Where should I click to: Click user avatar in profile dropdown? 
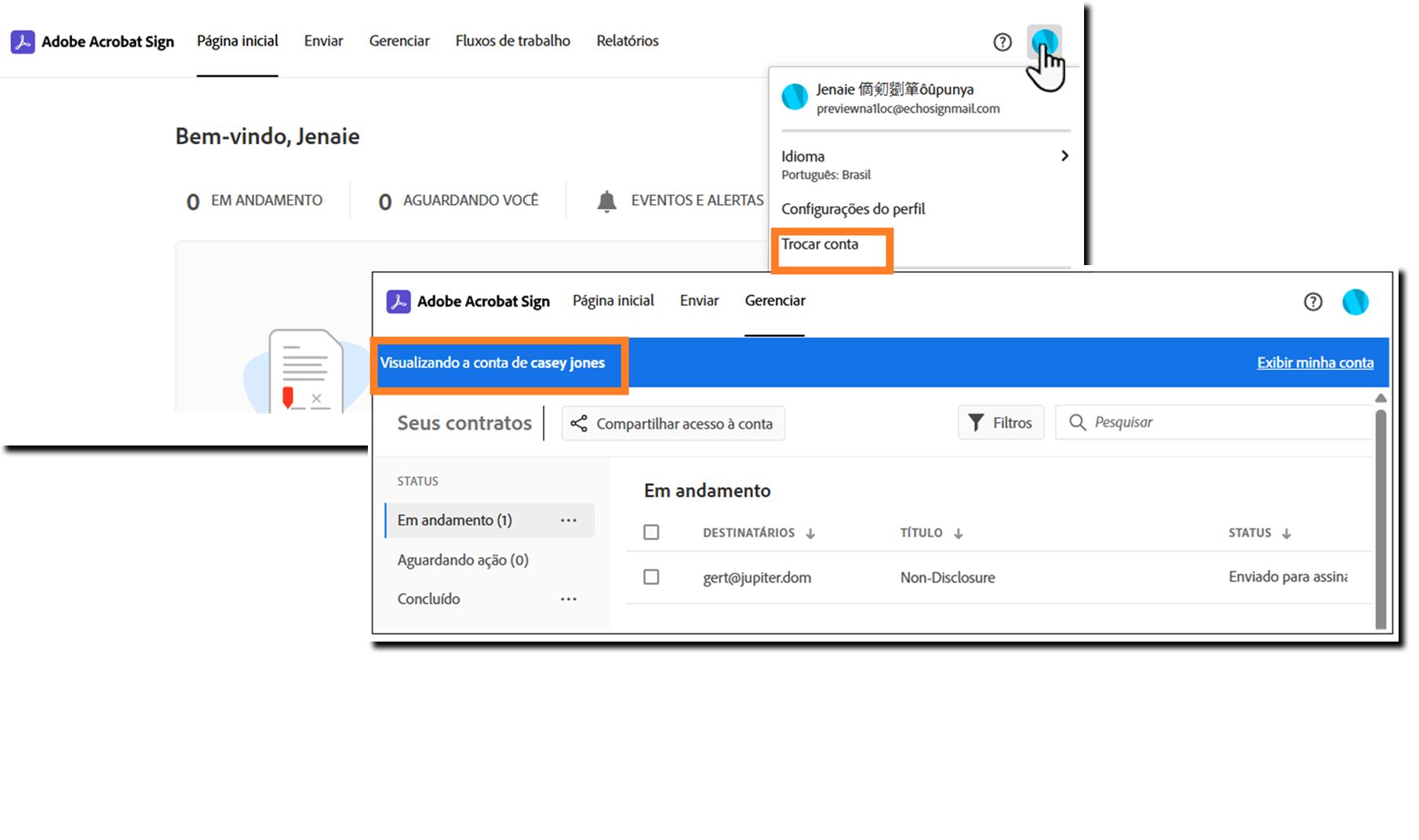(x=795, y=97)
